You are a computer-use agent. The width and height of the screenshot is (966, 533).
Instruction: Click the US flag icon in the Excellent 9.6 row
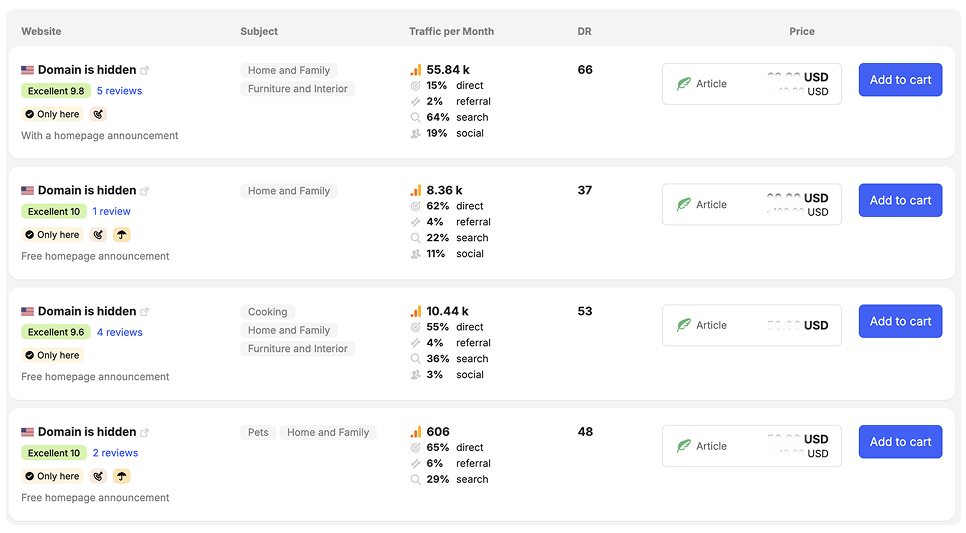28,312
